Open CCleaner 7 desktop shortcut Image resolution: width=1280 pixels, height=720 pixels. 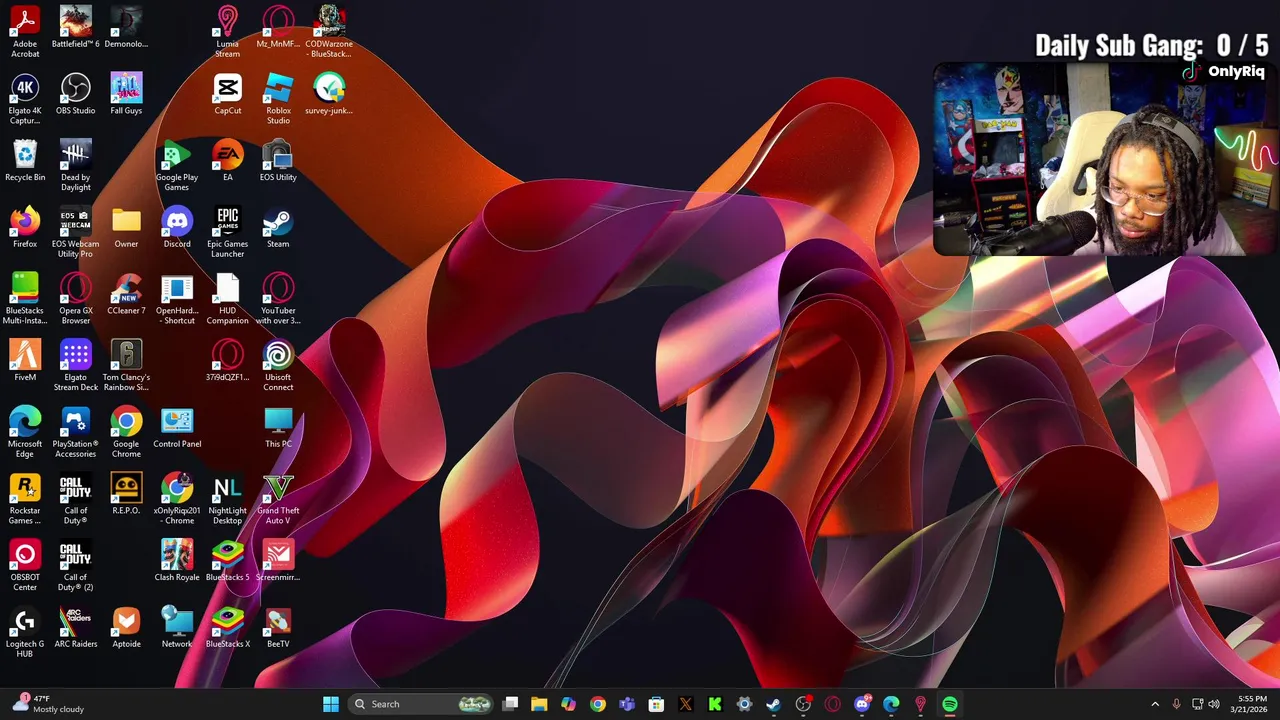coord(126,294)
